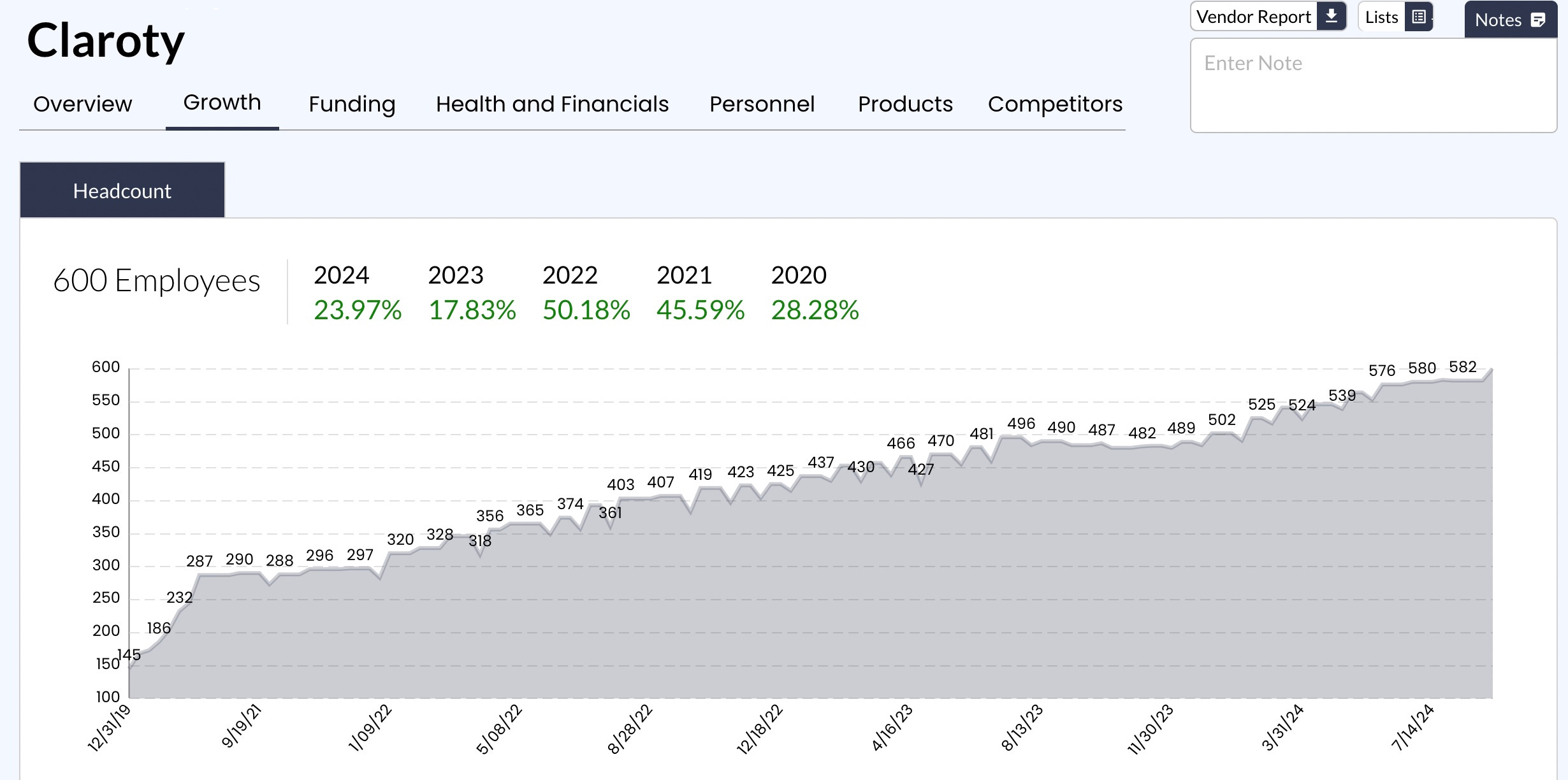Image resolution: width=1568 pixels, height=780 pixels.
Task: Click the 186 data label
Action: click(159, 628)
